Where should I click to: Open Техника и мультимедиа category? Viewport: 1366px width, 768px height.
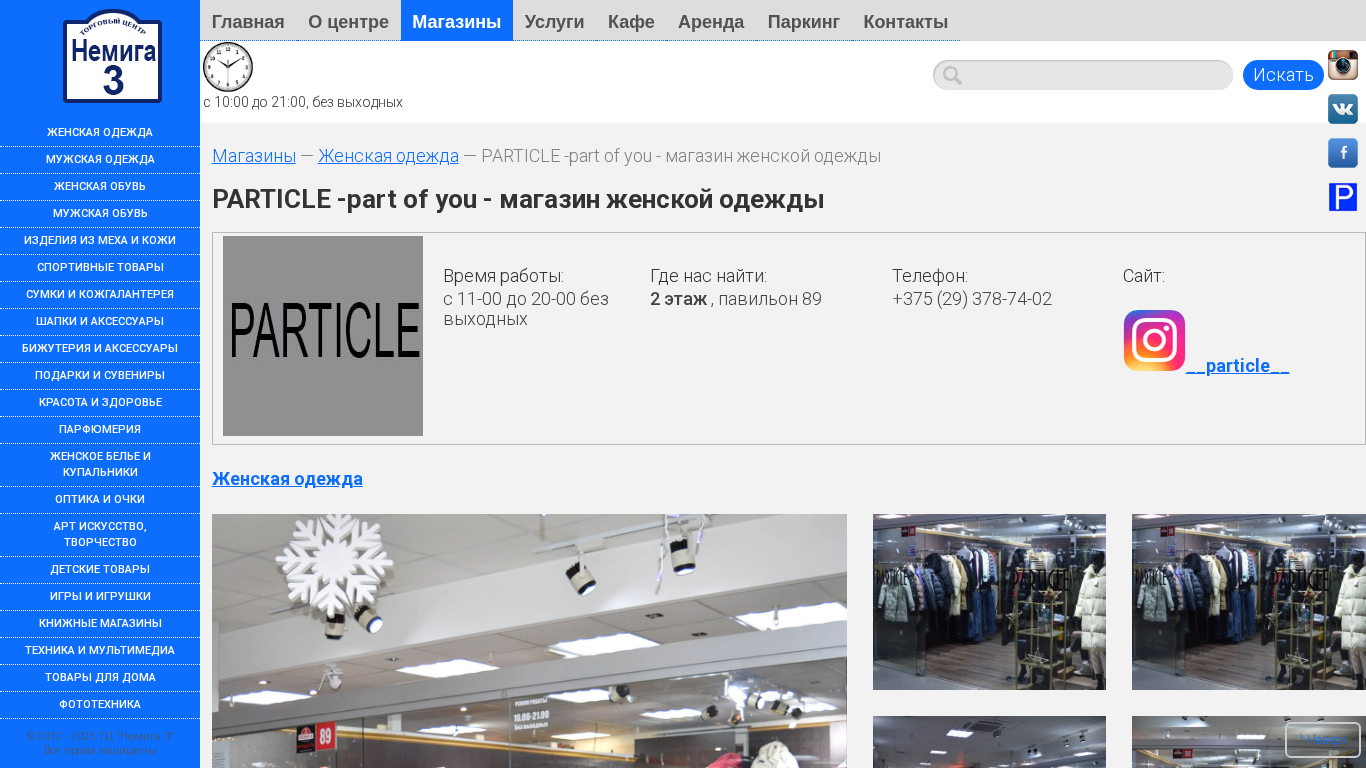100,651
